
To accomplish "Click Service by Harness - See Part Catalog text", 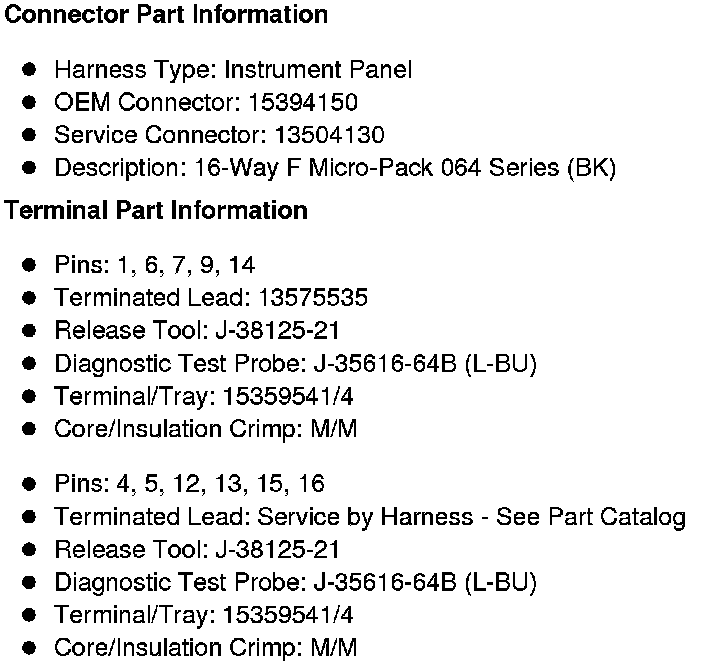I will point(471,517).
